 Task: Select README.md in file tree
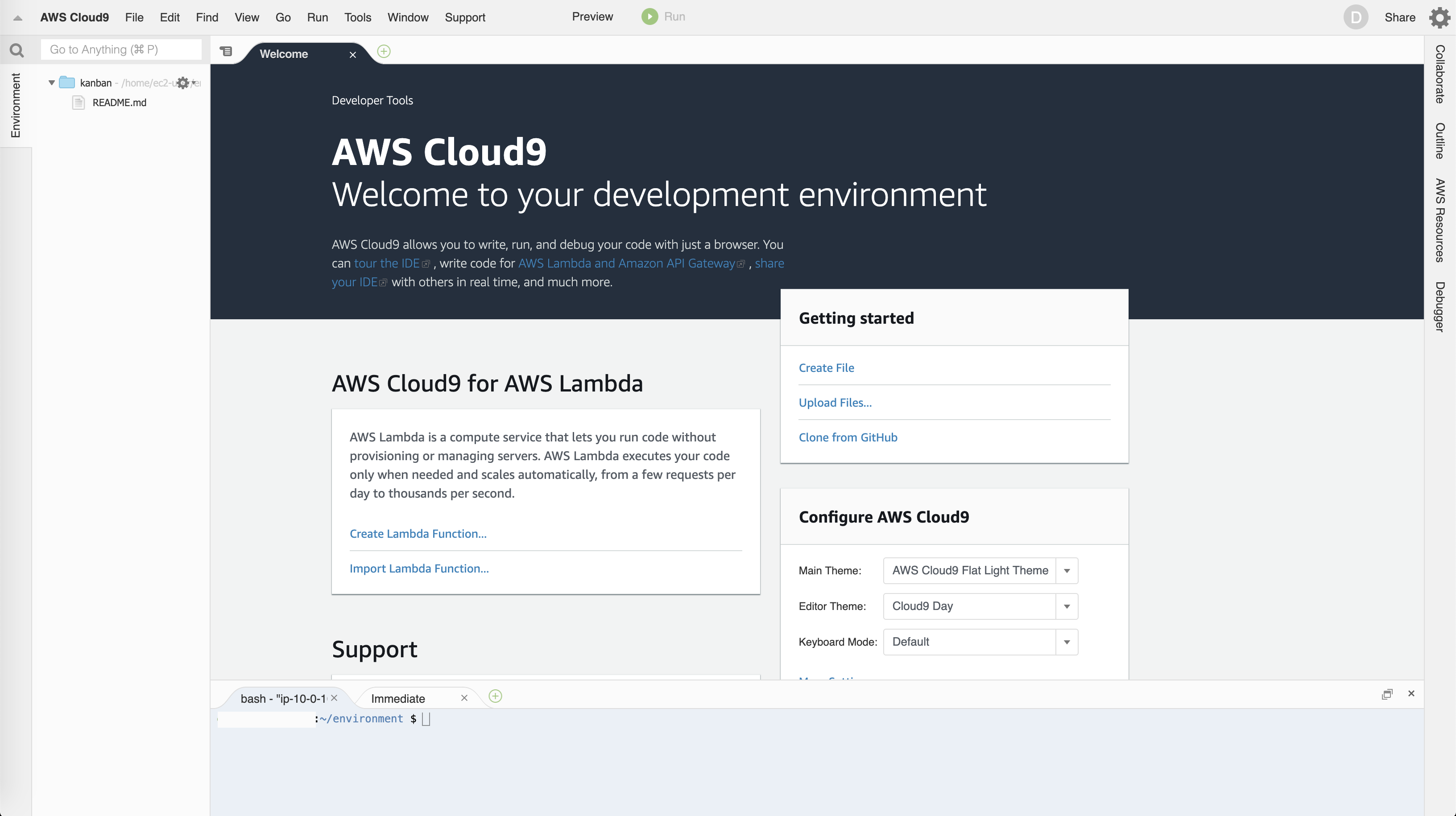(x=119, y=102)
